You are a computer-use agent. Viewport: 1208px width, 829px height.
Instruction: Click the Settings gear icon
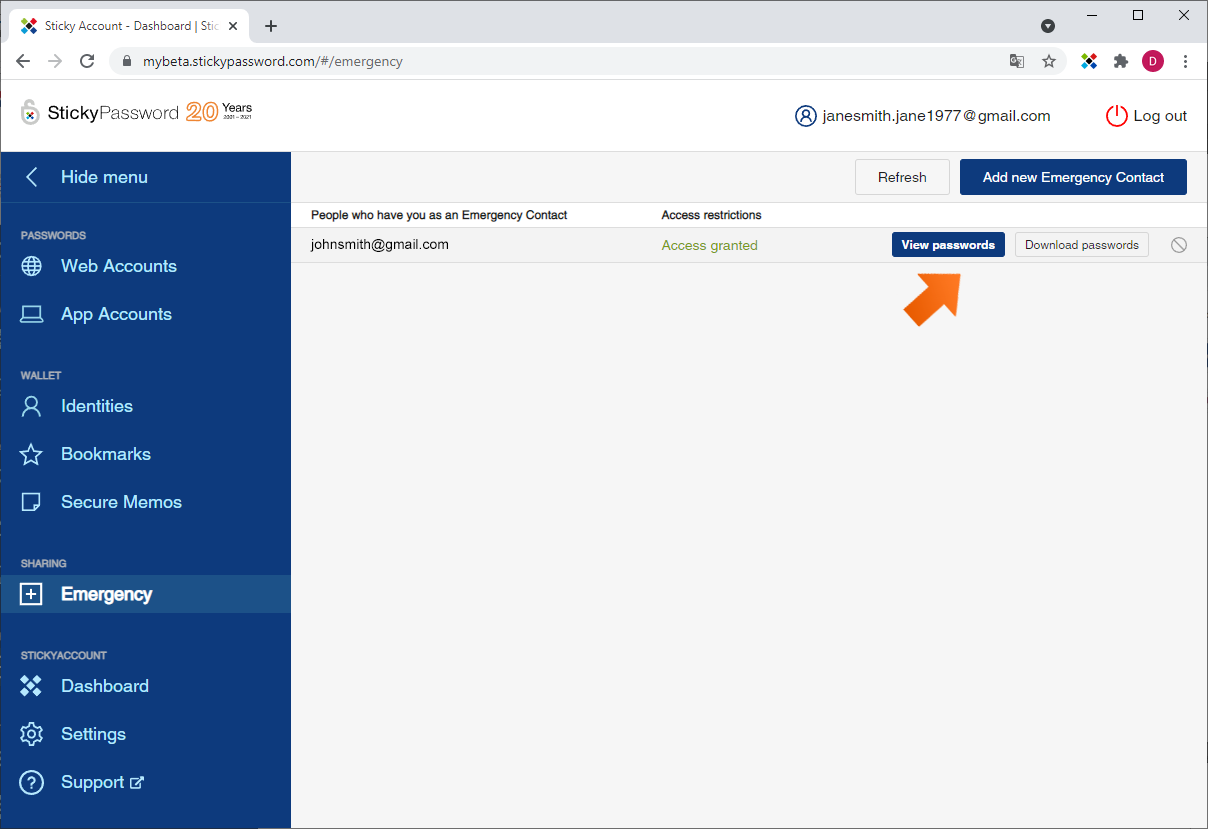coord(32,734)
